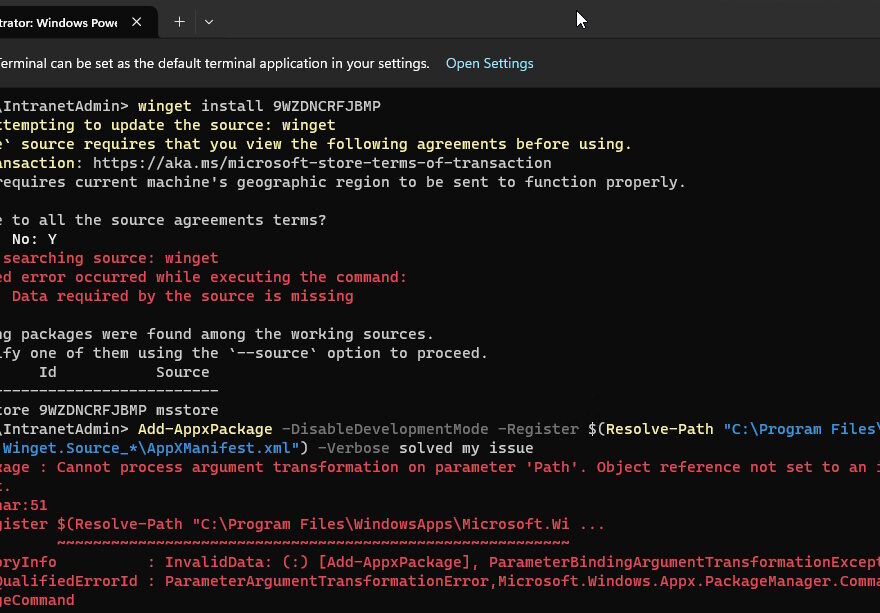The width and height of the screenshot is (880, 613).
Task: Expand the new tab profile dropdown
Action: [208, 21]
